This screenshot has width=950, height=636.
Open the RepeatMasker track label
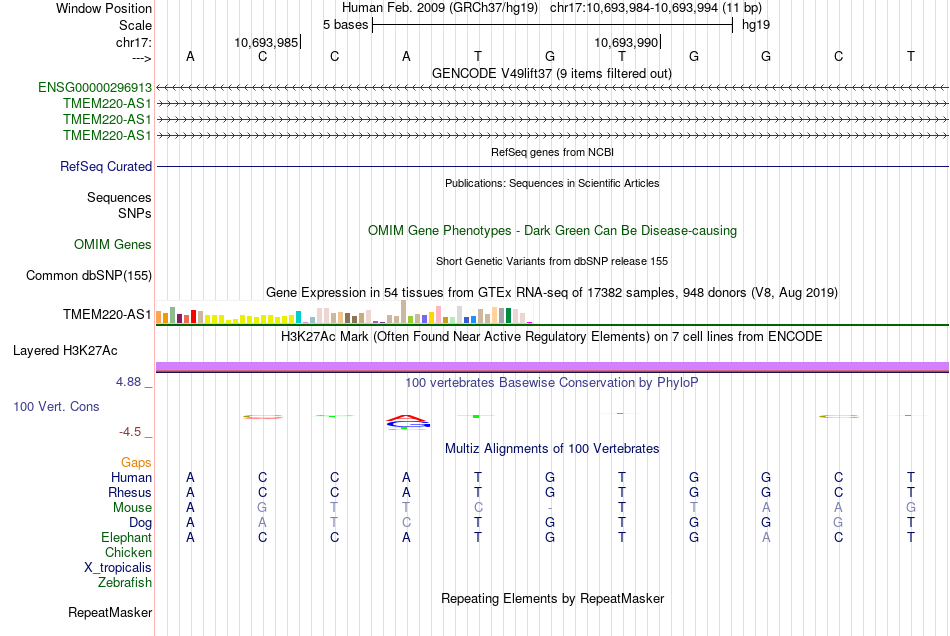point(110,613)
